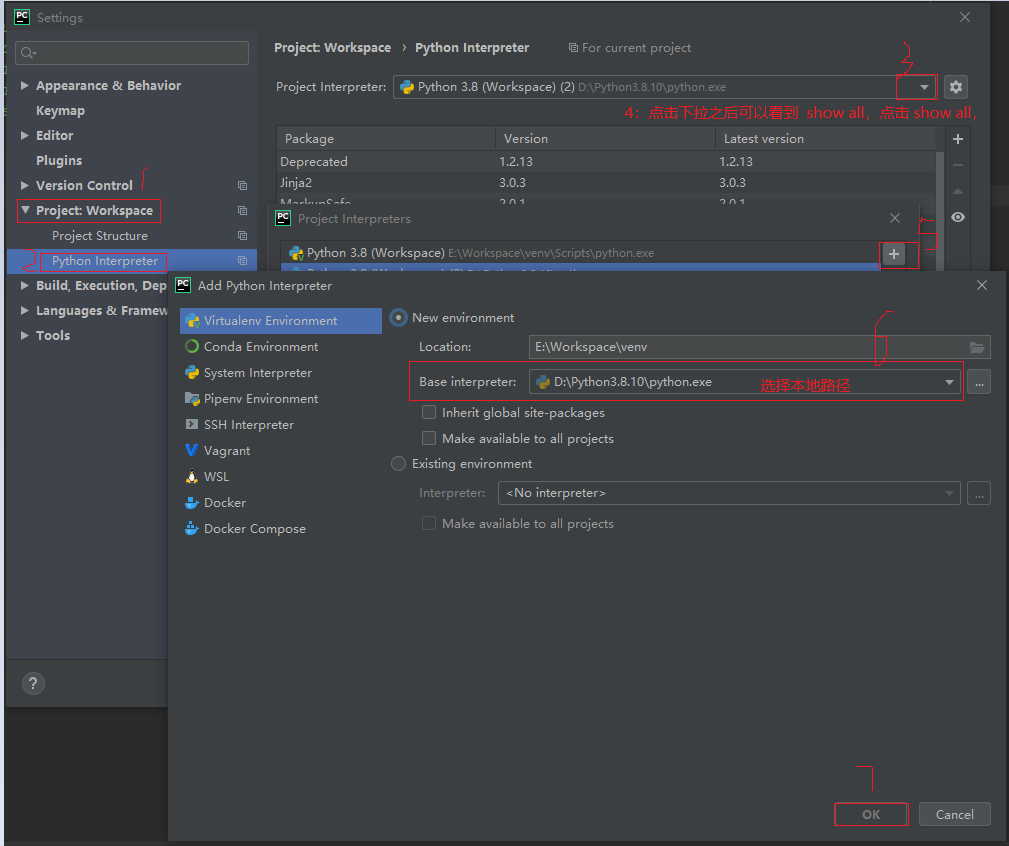Click the Virtualenv Environment python icon
This screenshot has width=1009, height=846.
coord(192,320)
